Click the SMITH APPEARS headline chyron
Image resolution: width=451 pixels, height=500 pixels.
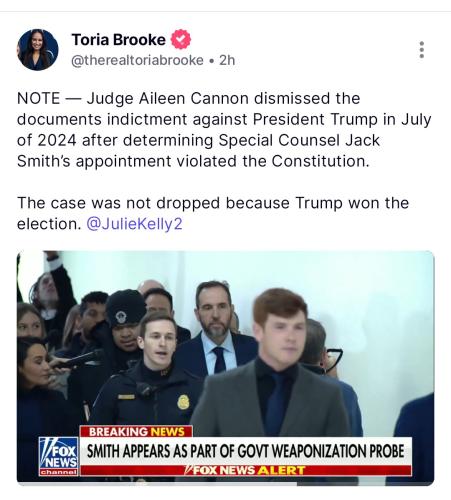click(x=246, y=451)
